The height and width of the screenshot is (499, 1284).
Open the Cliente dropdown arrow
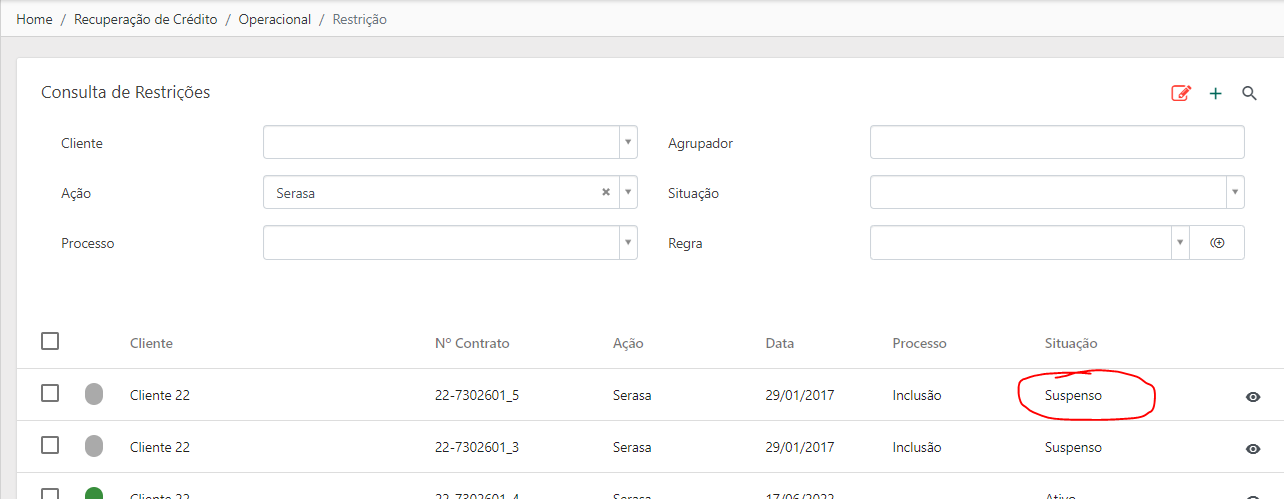pos(628,142)
